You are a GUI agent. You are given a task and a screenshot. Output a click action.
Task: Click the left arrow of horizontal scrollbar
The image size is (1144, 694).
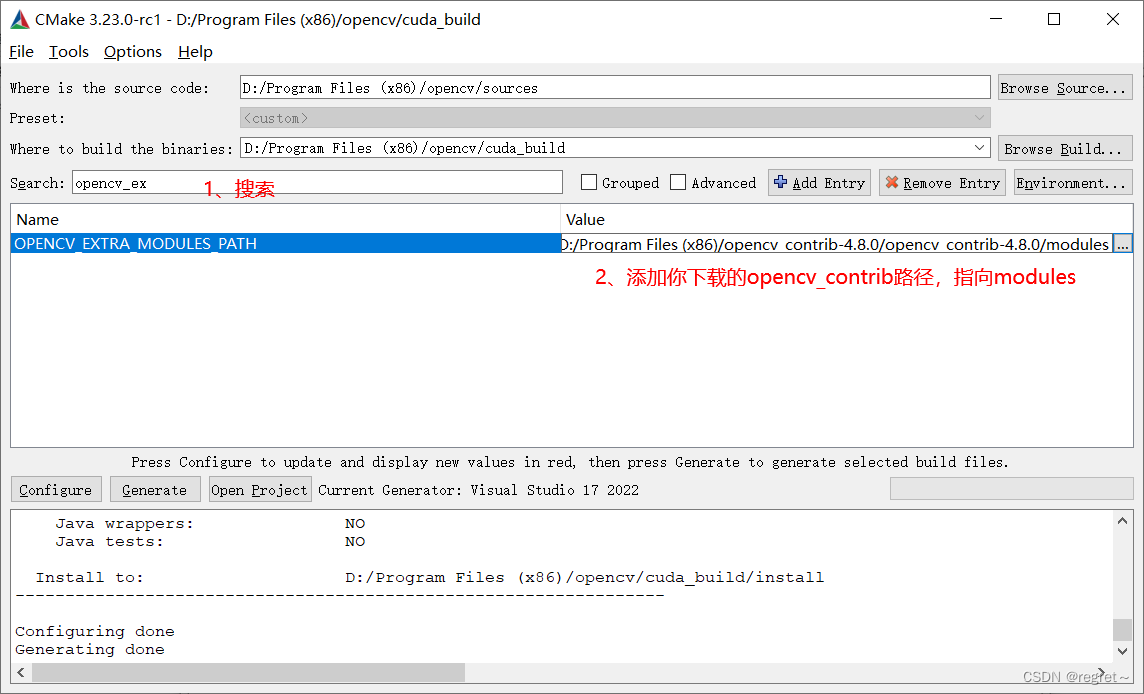[19, 672]
